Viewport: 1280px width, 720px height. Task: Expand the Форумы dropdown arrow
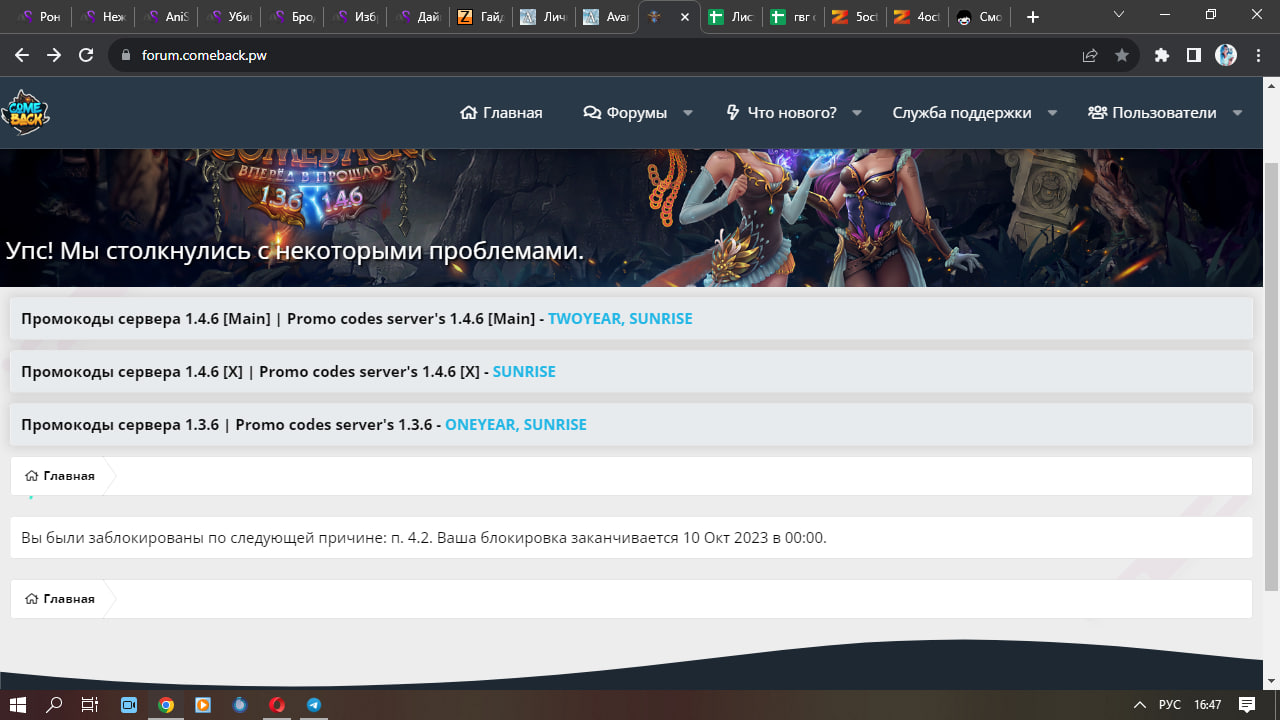point(688,113)
